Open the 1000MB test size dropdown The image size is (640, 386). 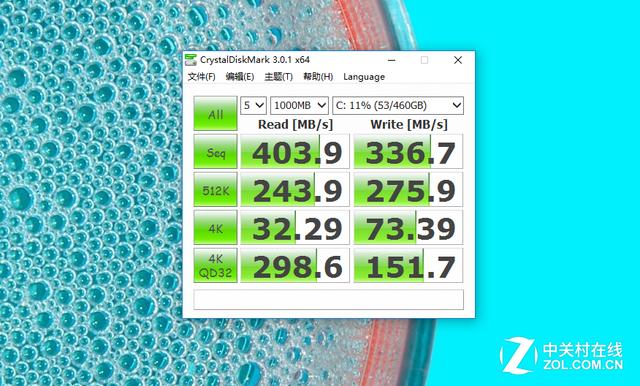point(299,105)
